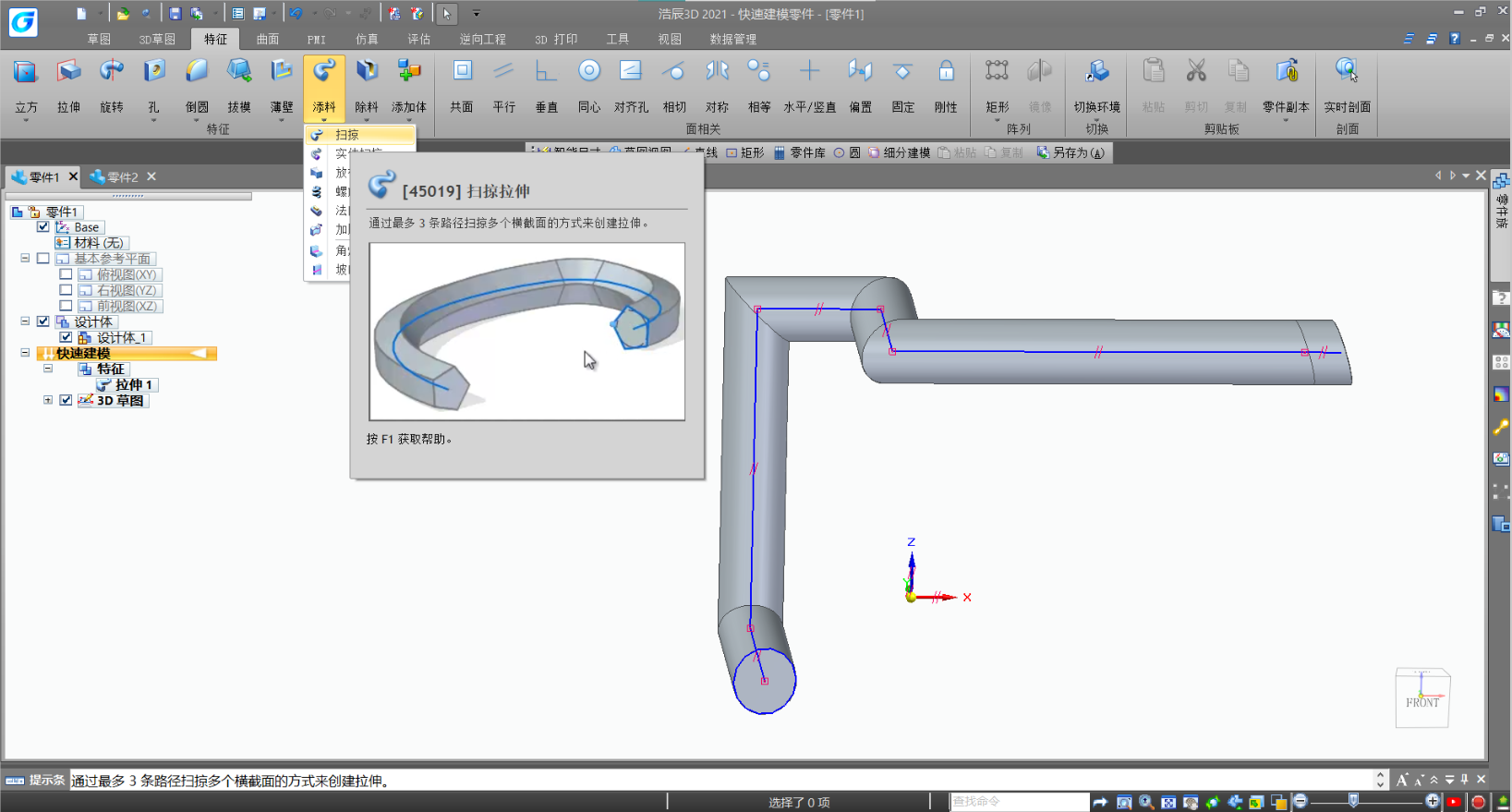Click the zoom slider handle in status bar

(1353, 801)
